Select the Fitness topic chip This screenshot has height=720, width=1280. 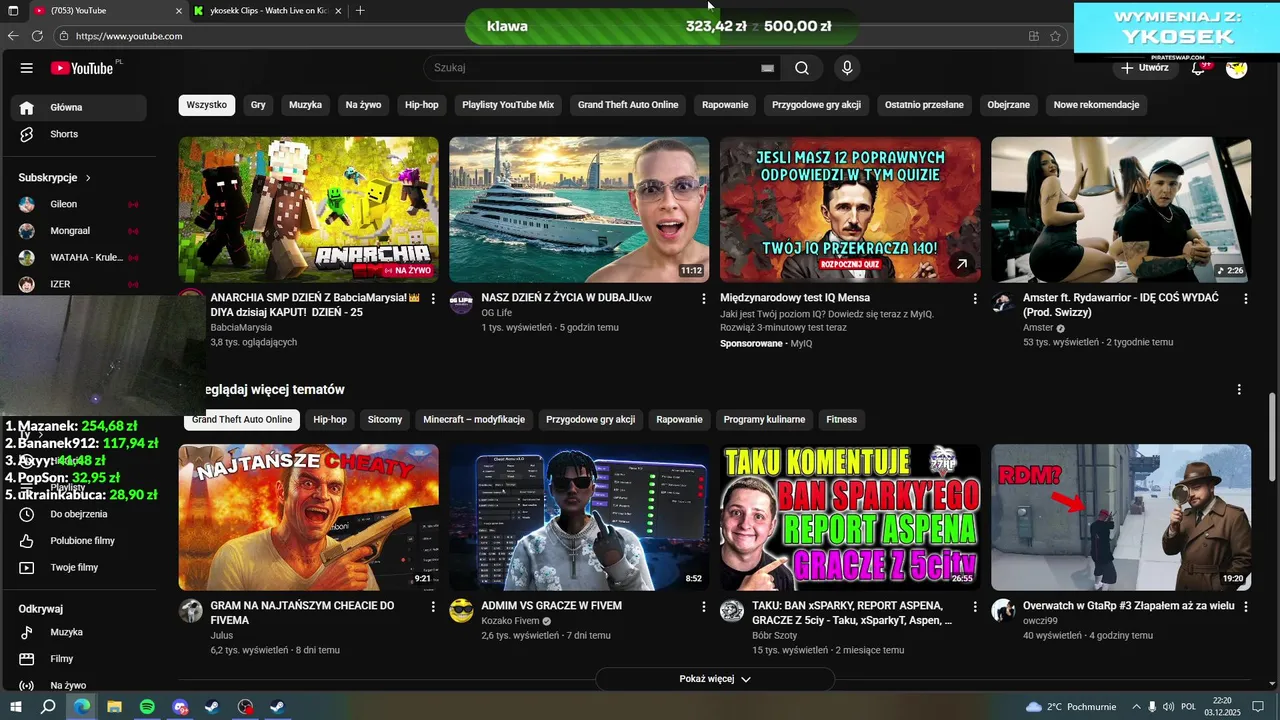click(x=841, y=420)
